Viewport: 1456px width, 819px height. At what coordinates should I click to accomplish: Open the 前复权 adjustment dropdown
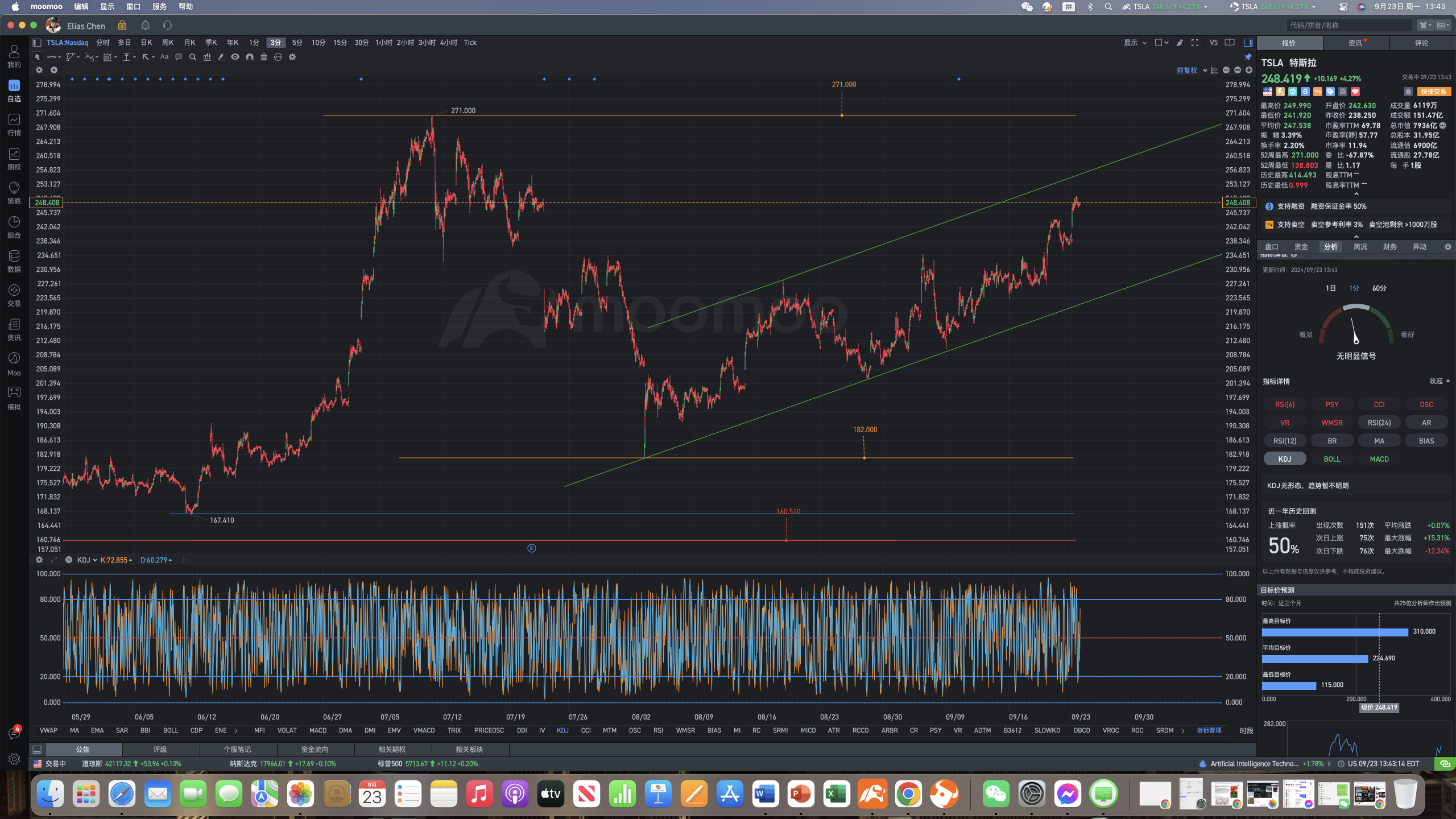pos(1192,71)
